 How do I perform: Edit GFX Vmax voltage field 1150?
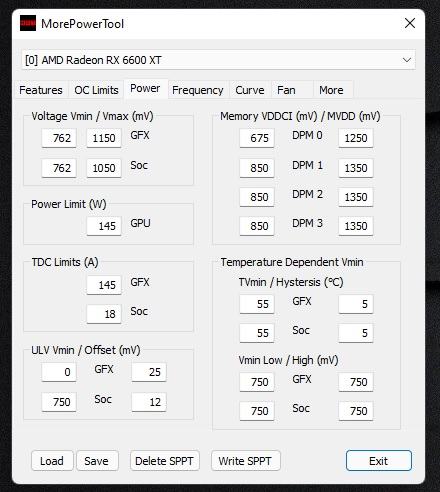pos(104,138)
